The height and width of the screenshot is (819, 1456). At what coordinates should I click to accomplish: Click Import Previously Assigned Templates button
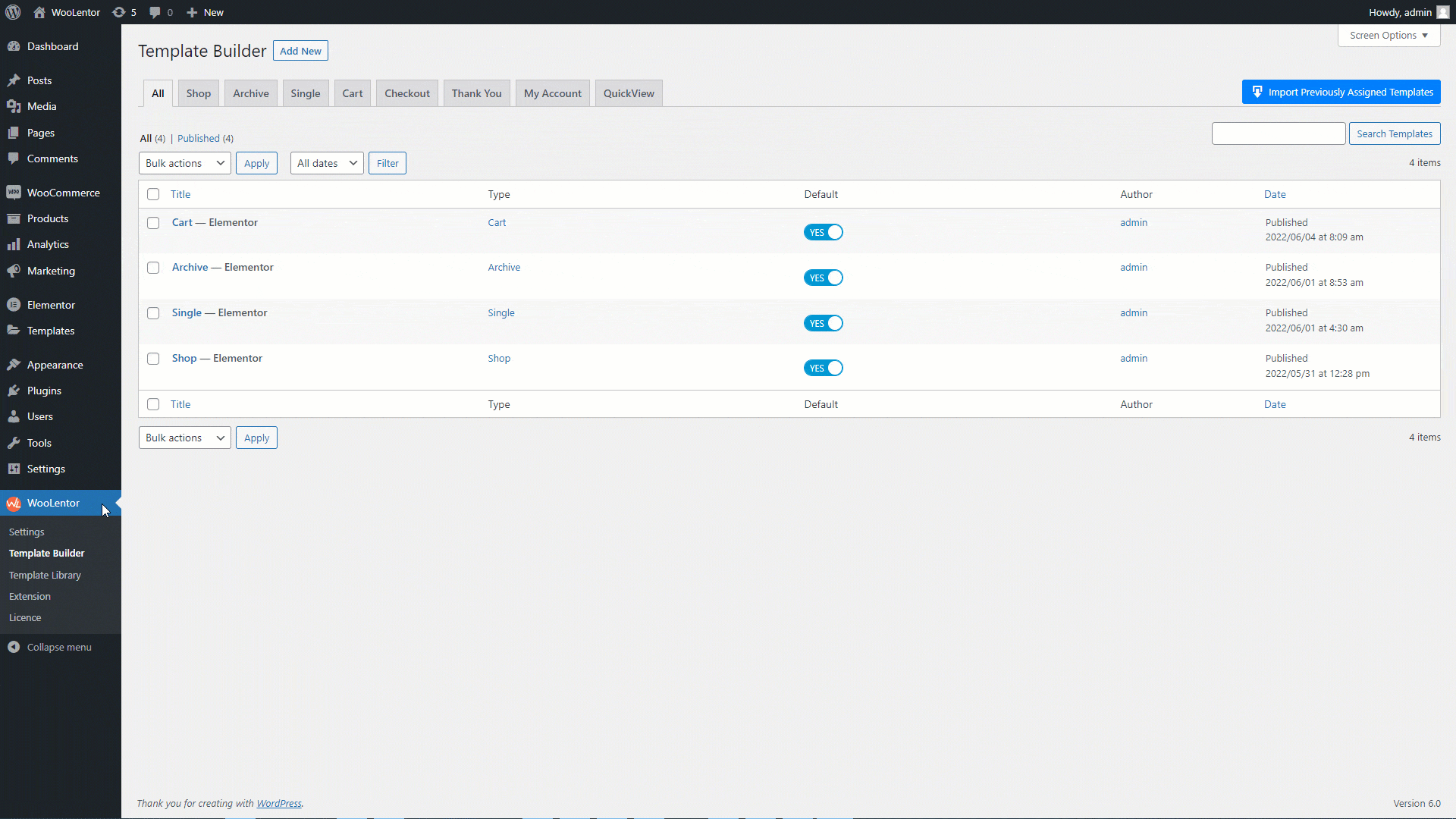(x=1341, y=92)
